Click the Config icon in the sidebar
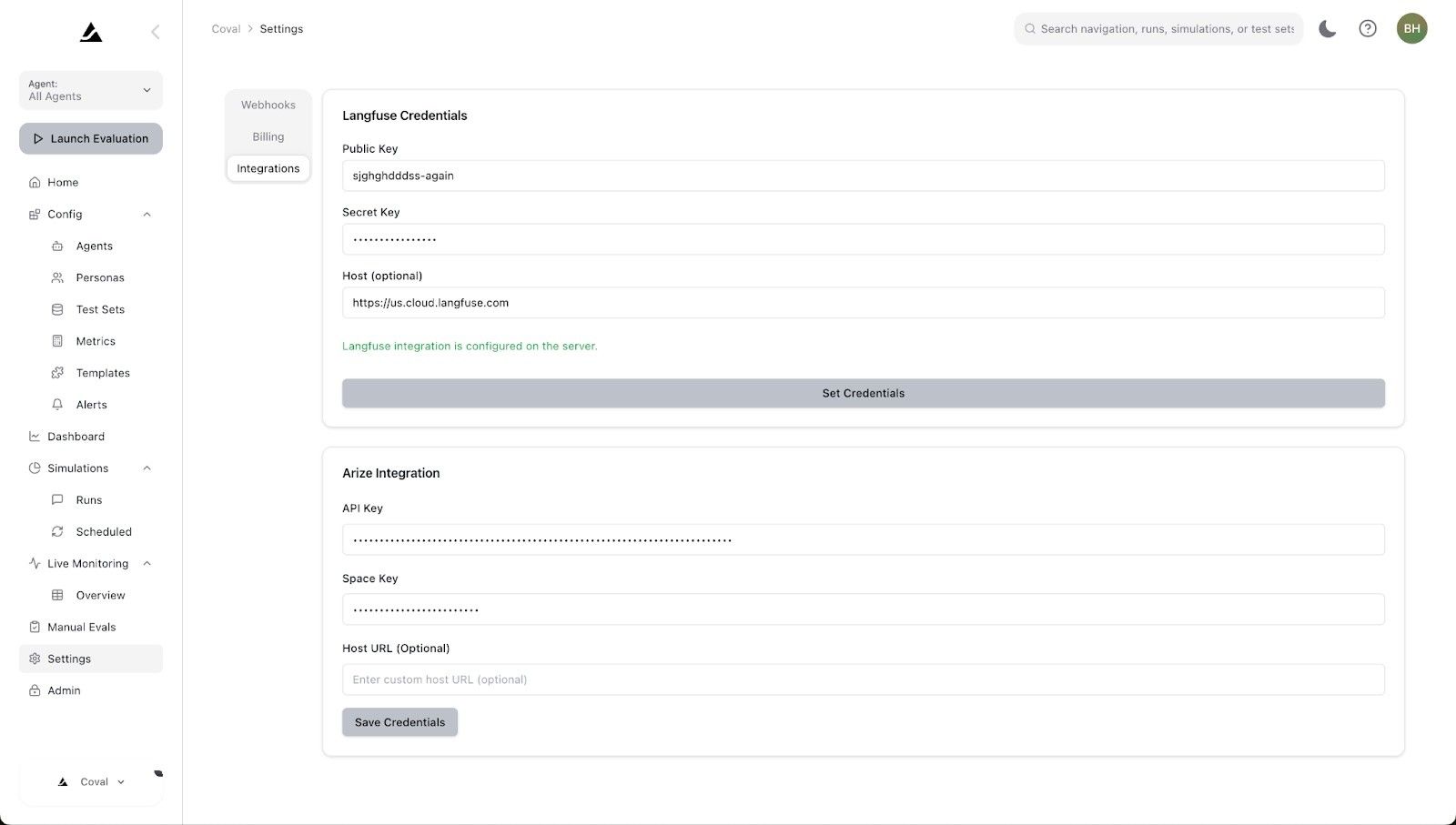Viewport: 1456px width, 825px height. click(x=35, y=215)
